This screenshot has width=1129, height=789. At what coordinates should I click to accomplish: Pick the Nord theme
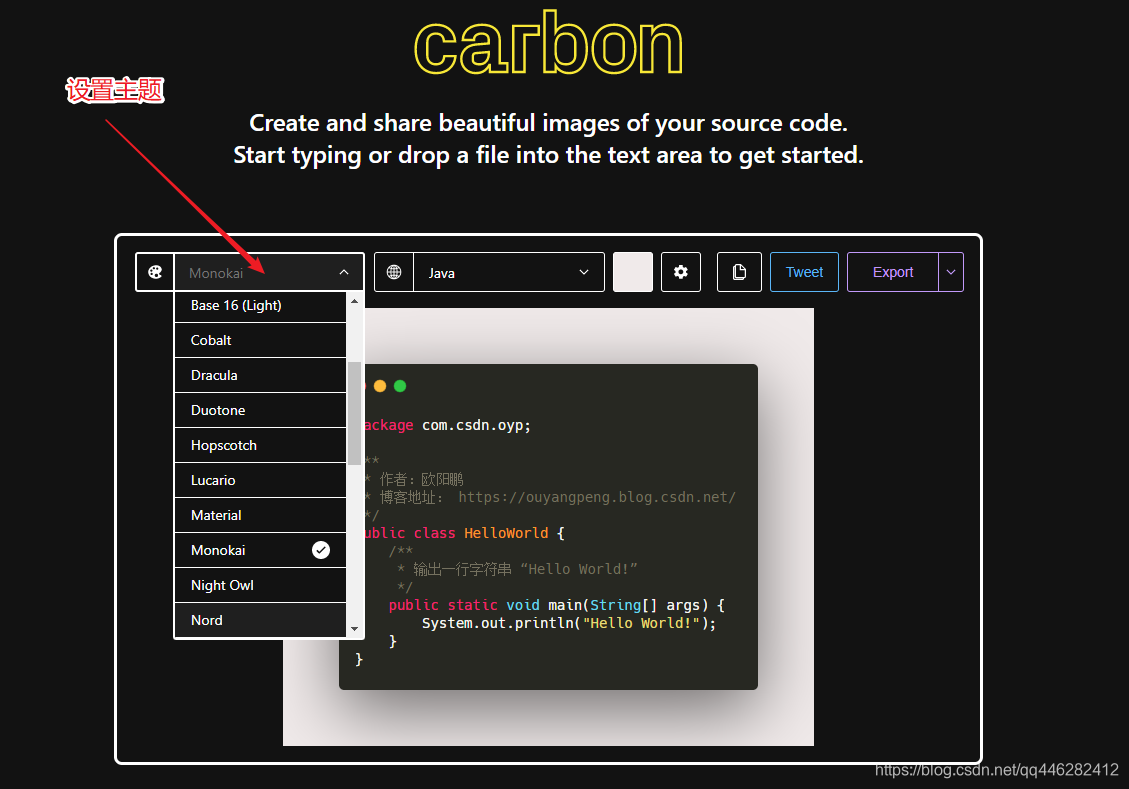[261, 620]
